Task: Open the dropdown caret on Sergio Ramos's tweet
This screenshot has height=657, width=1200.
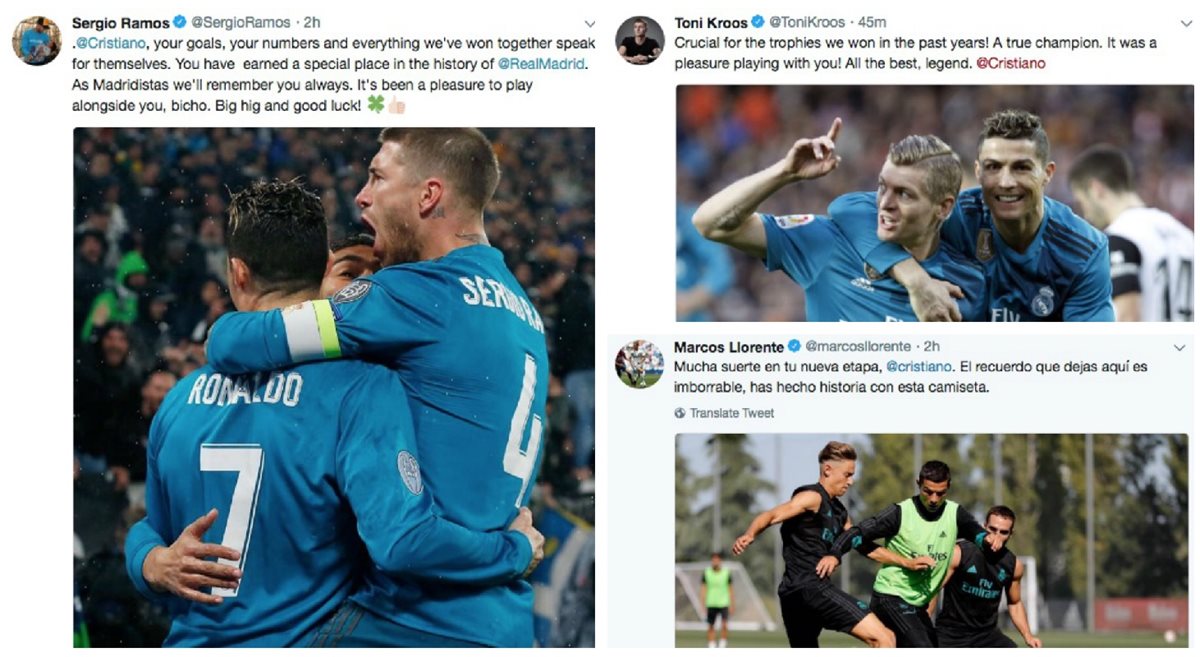Action: (x=590, y=23)
